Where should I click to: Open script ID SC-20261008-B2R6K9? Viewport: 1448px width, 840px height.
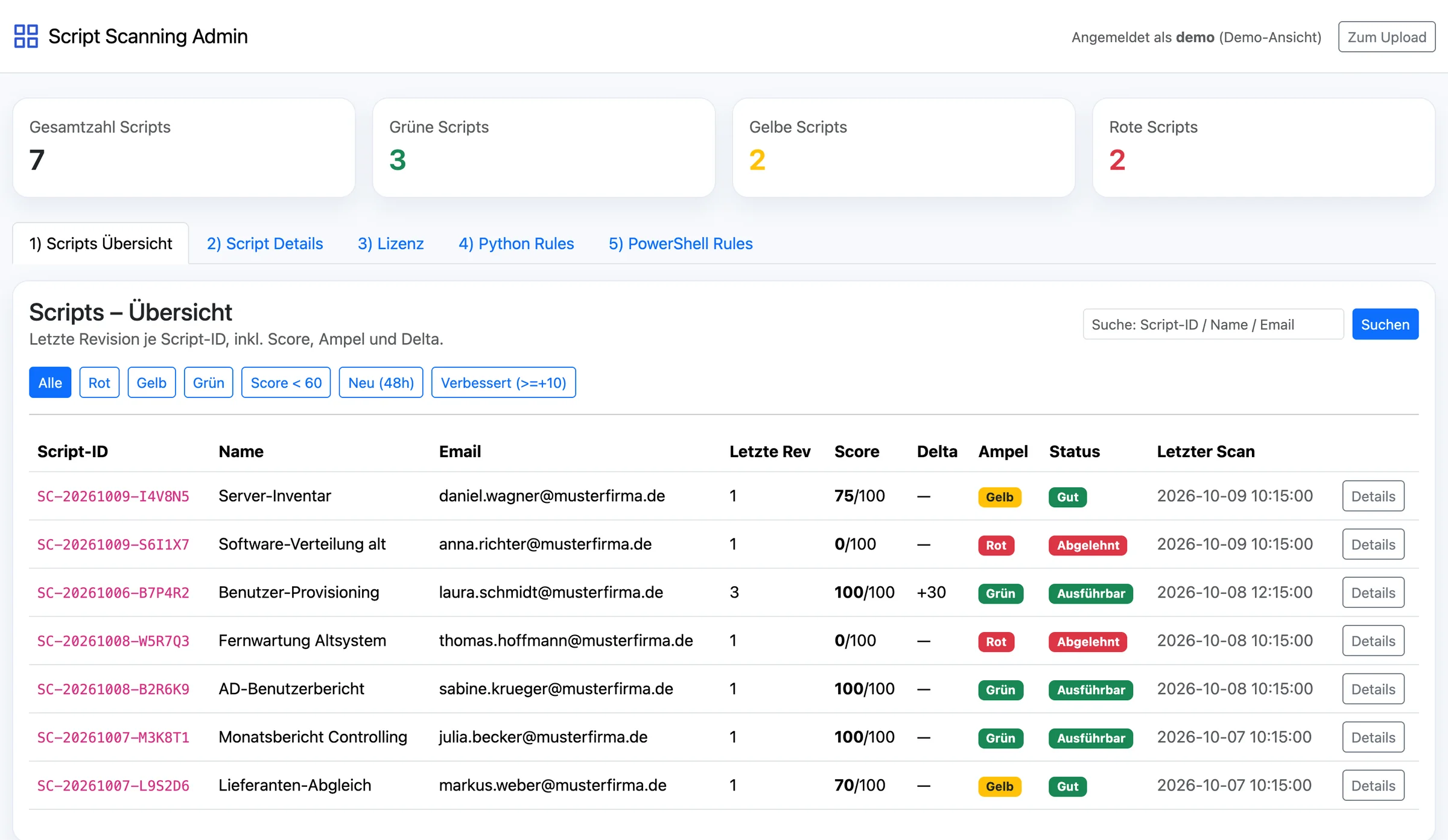[113, 689]
